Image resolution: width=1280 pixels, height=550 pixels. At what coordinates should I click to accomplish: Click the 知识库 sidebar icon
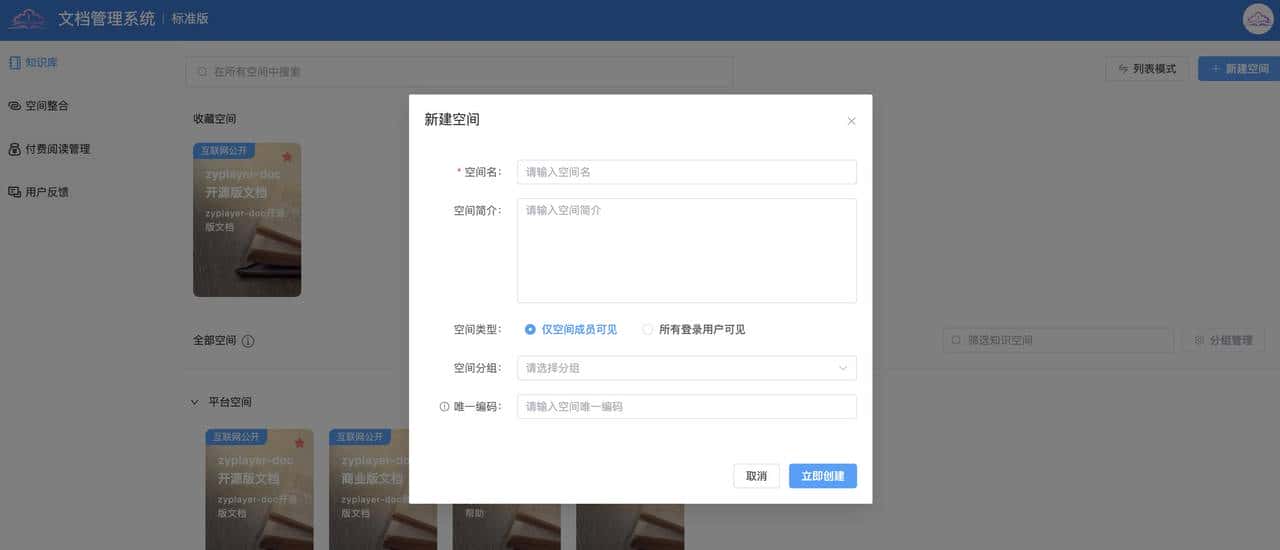pos(14,62)
